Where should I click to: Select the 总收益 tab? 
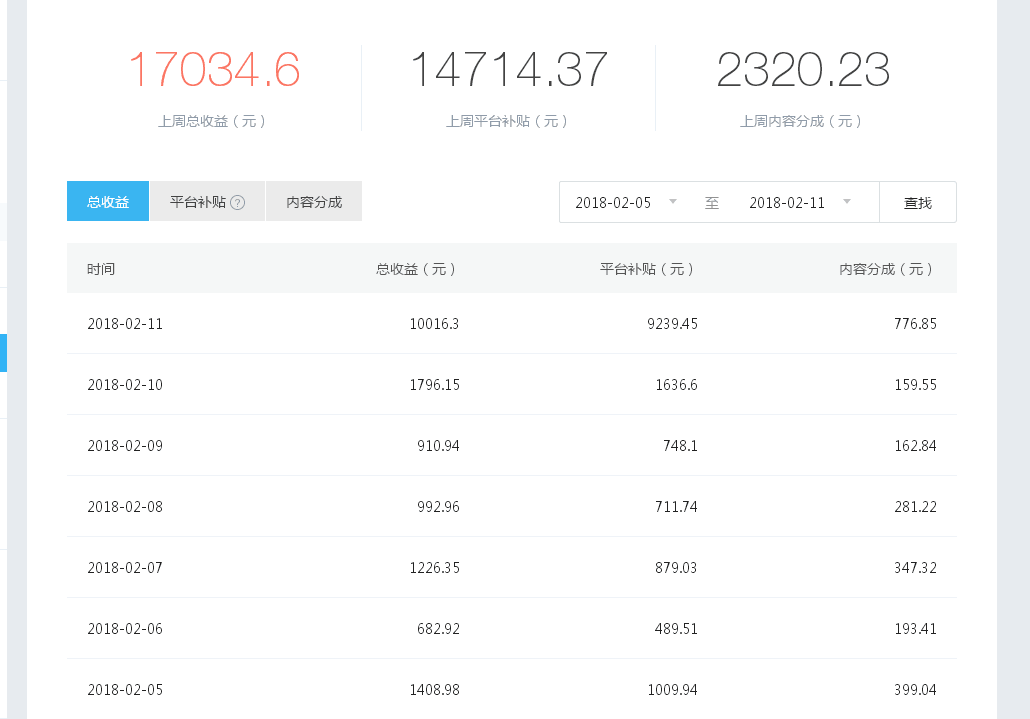click(x=108, y=201)
